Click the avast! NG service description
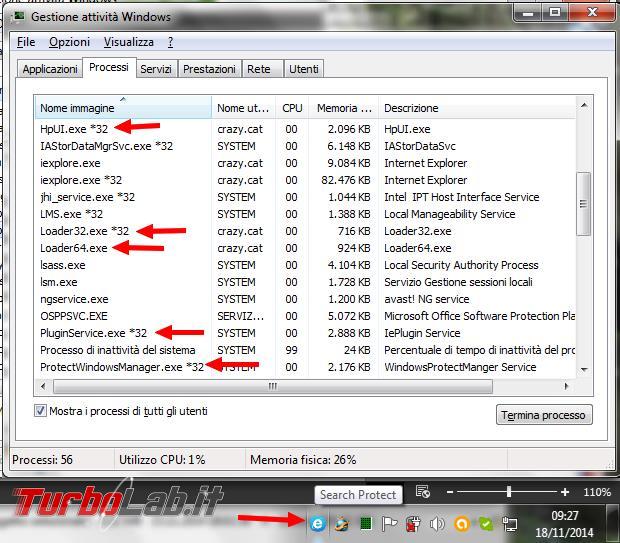This screenshot has height=543, width=620. tap(427, 299)
